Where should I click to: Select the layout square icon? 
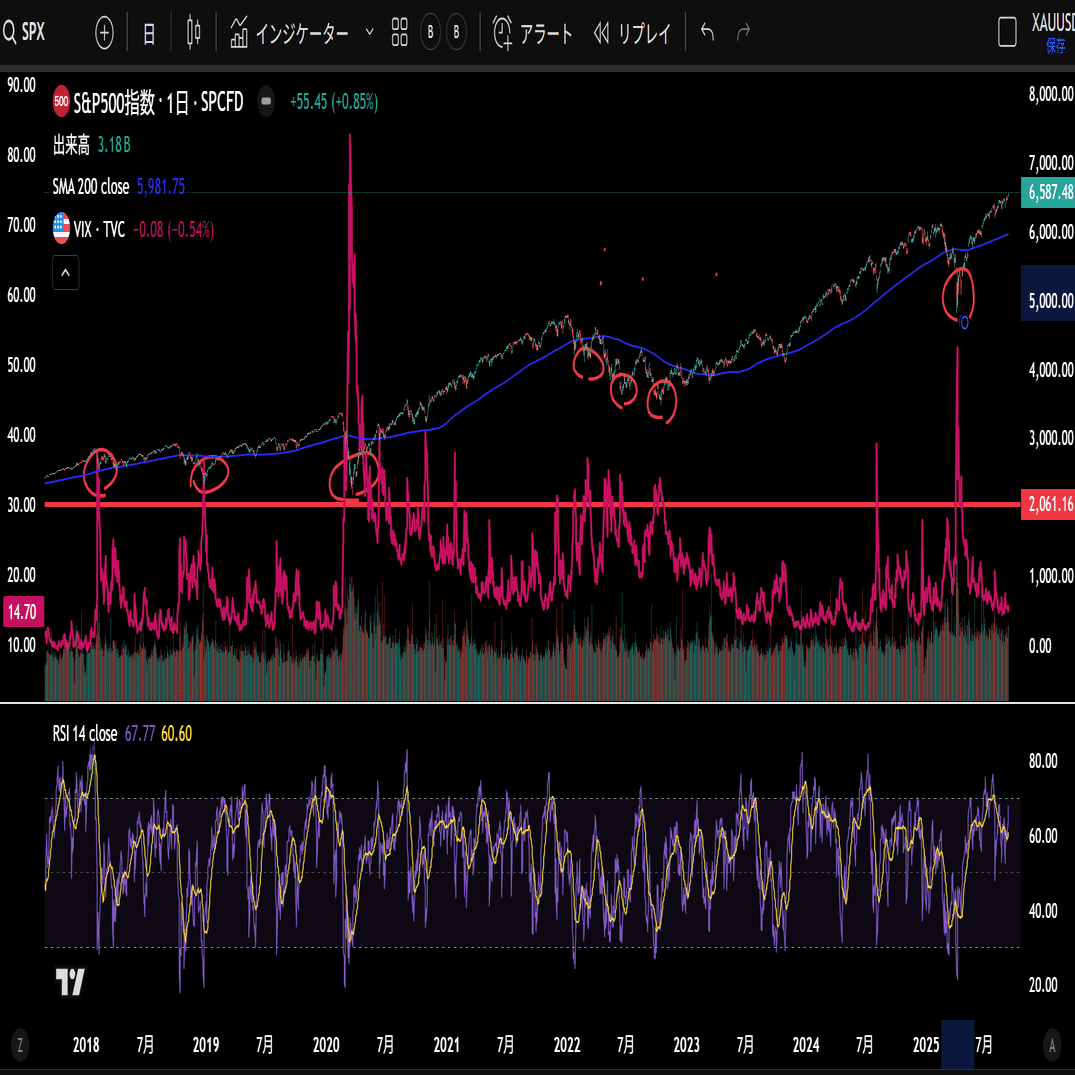pos(1007,32)
